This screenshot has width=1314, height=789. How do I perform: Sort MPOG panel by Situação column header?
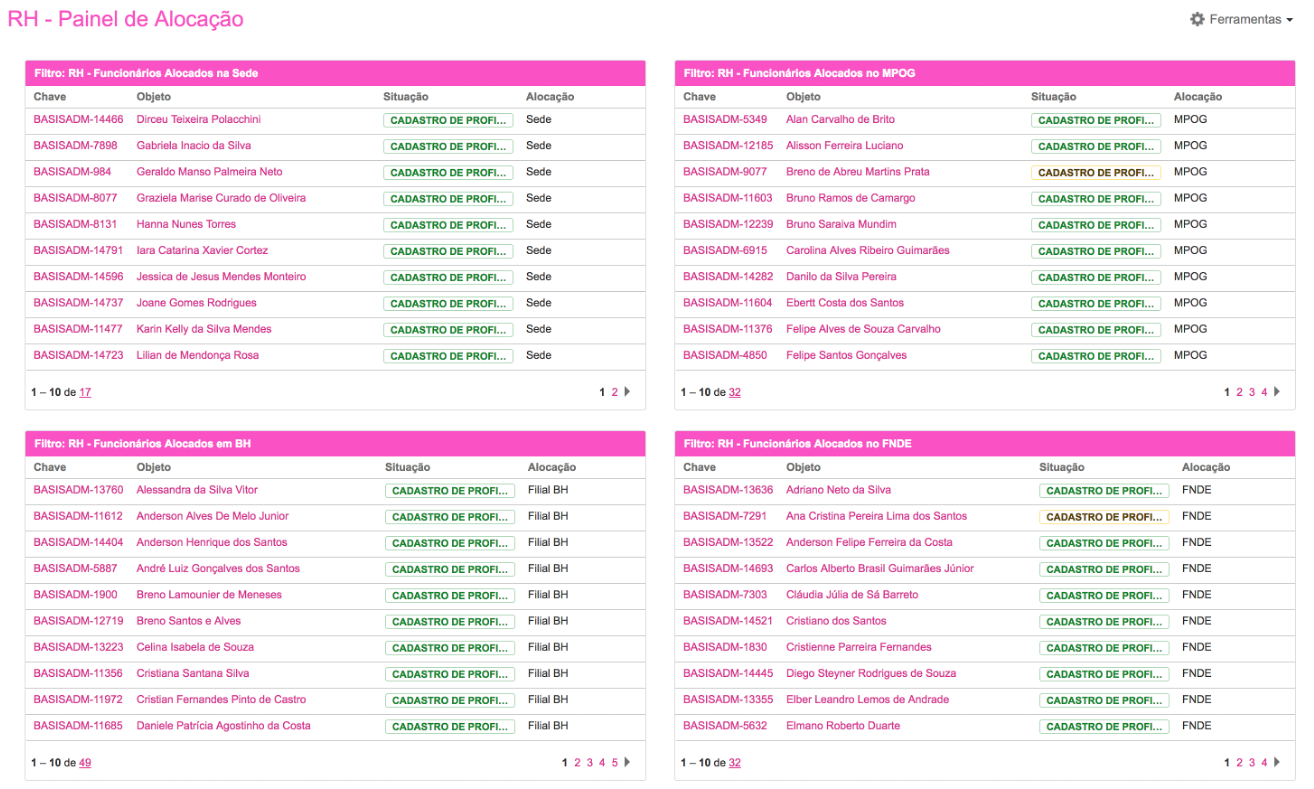(1053, 97)
